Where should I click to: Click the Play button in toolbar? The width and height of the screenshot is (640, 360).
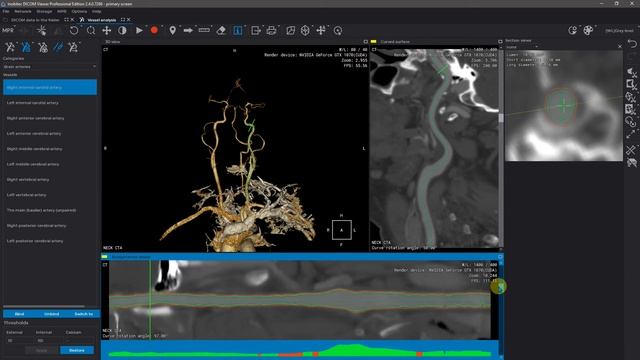tap(139, 30)
